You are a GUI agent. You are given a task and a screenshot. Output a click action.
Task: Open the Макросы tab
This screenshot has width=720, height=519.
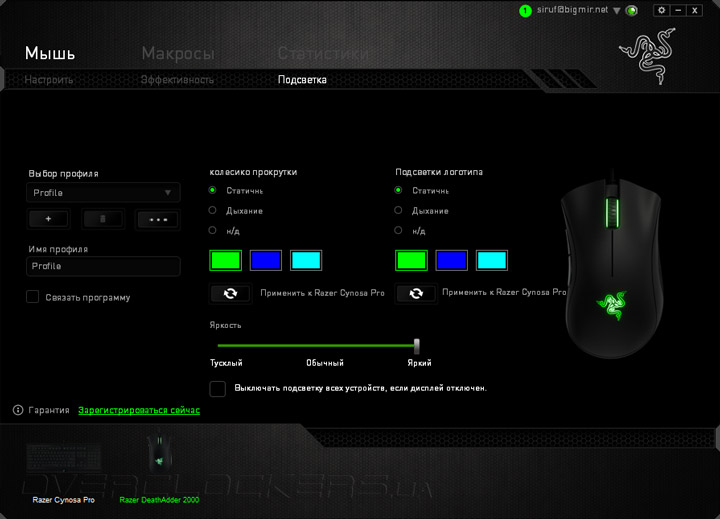click(178, 54)
